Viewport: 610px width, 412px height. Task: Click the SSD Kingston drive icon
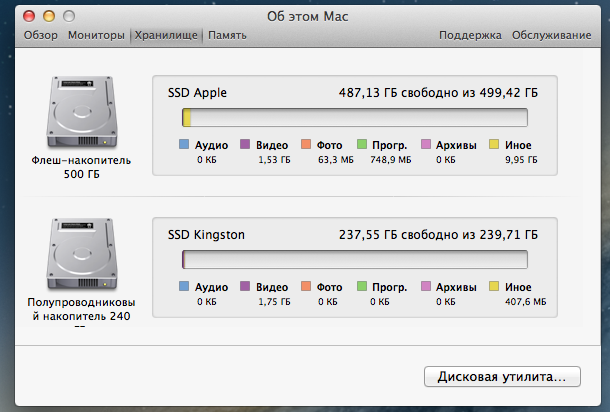81,255
